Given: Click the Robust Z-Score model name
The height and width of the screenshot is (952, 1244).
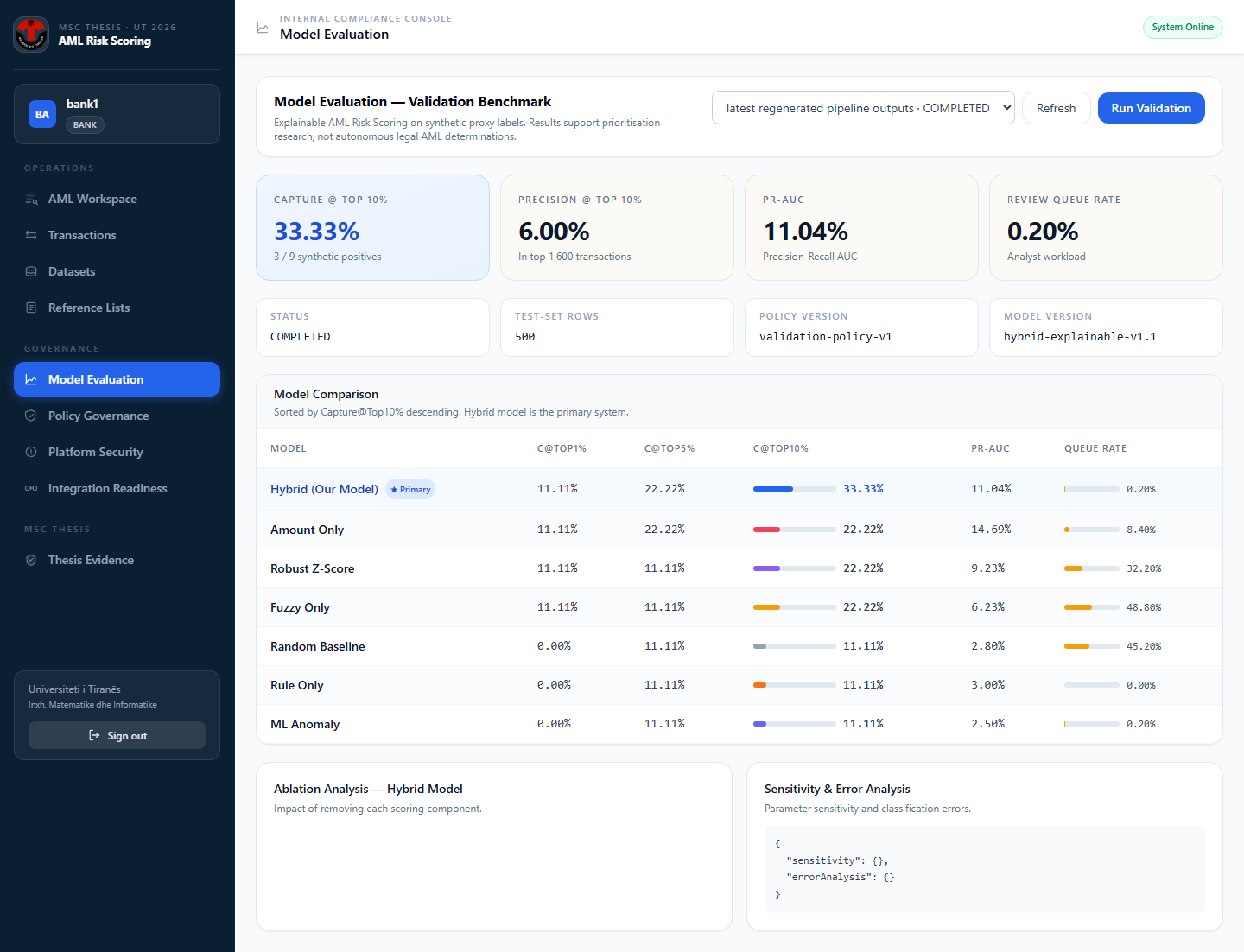Looking at the screenshot, I should click(312, 568).
